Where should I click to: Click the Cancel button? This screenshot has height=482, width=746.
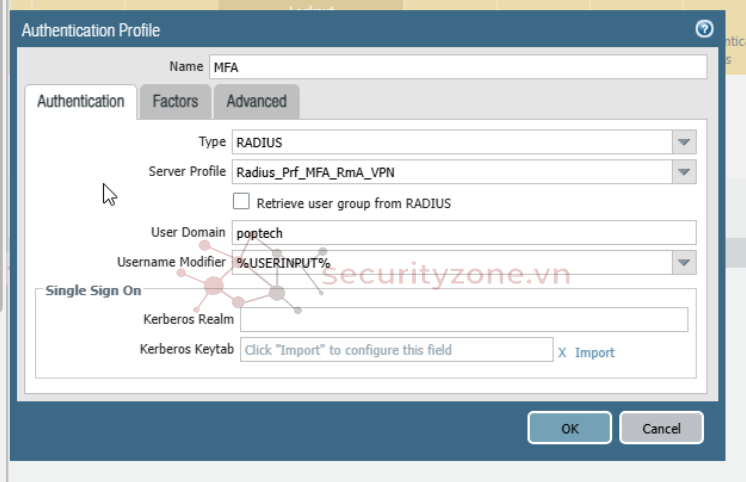pos(661,428)
